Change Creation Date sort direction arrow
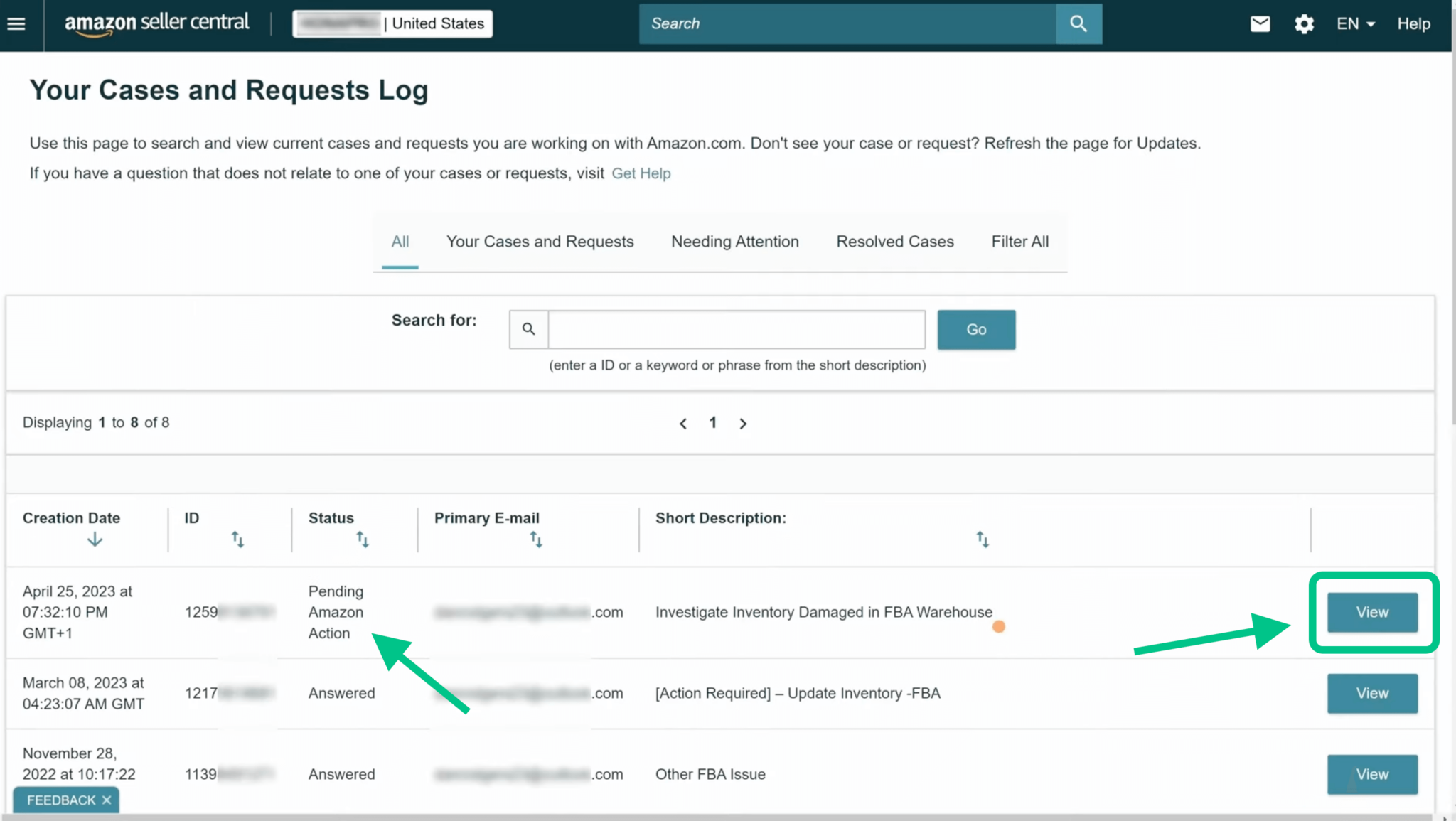 click(95, 538)
